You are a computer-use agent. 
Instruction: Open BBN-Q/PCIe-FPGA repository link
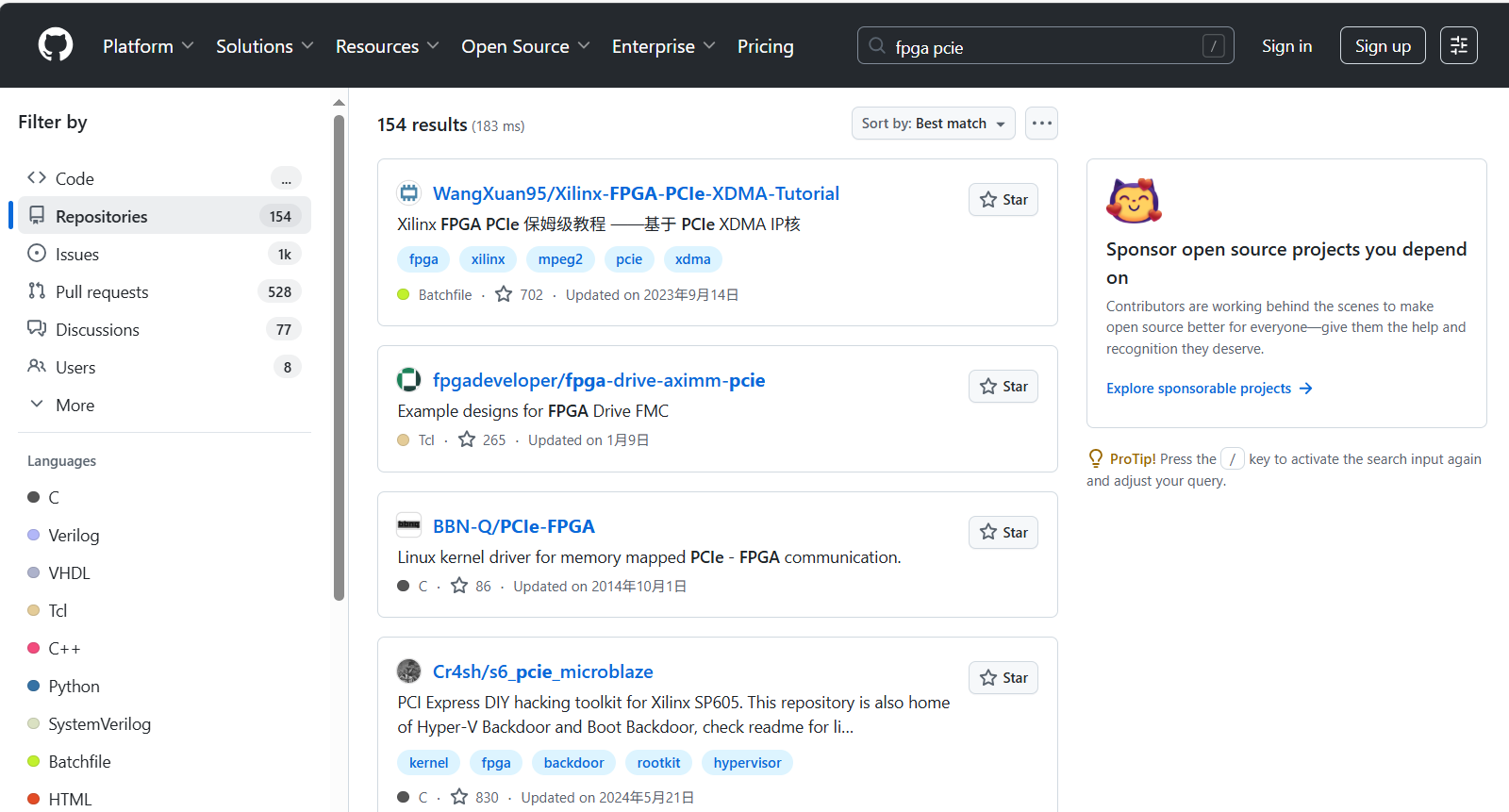pos(514,526)
